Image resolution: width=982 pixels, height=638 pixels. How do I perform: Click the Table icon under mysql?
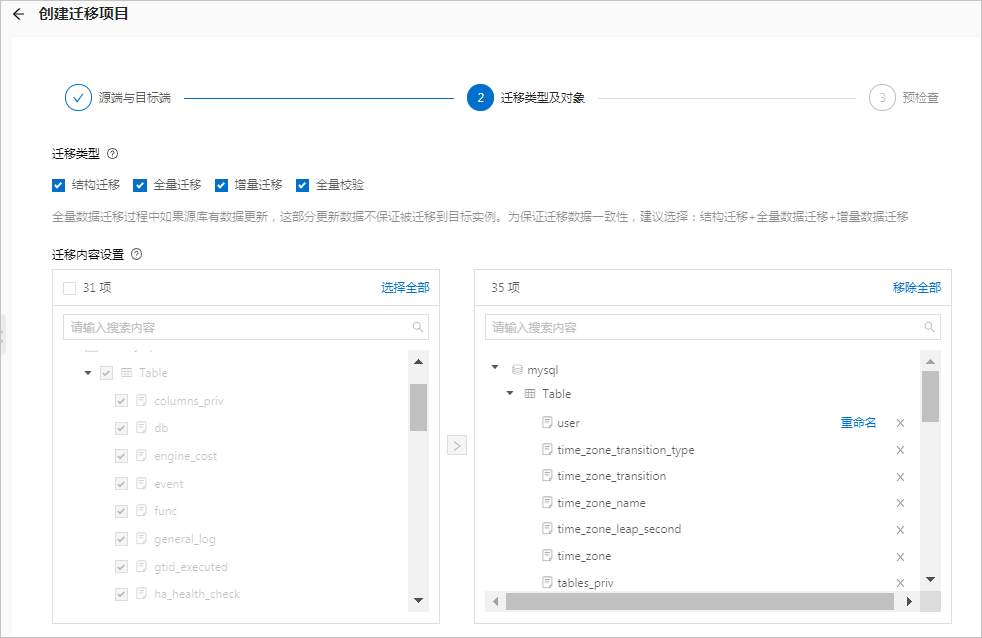coord(530,393)
